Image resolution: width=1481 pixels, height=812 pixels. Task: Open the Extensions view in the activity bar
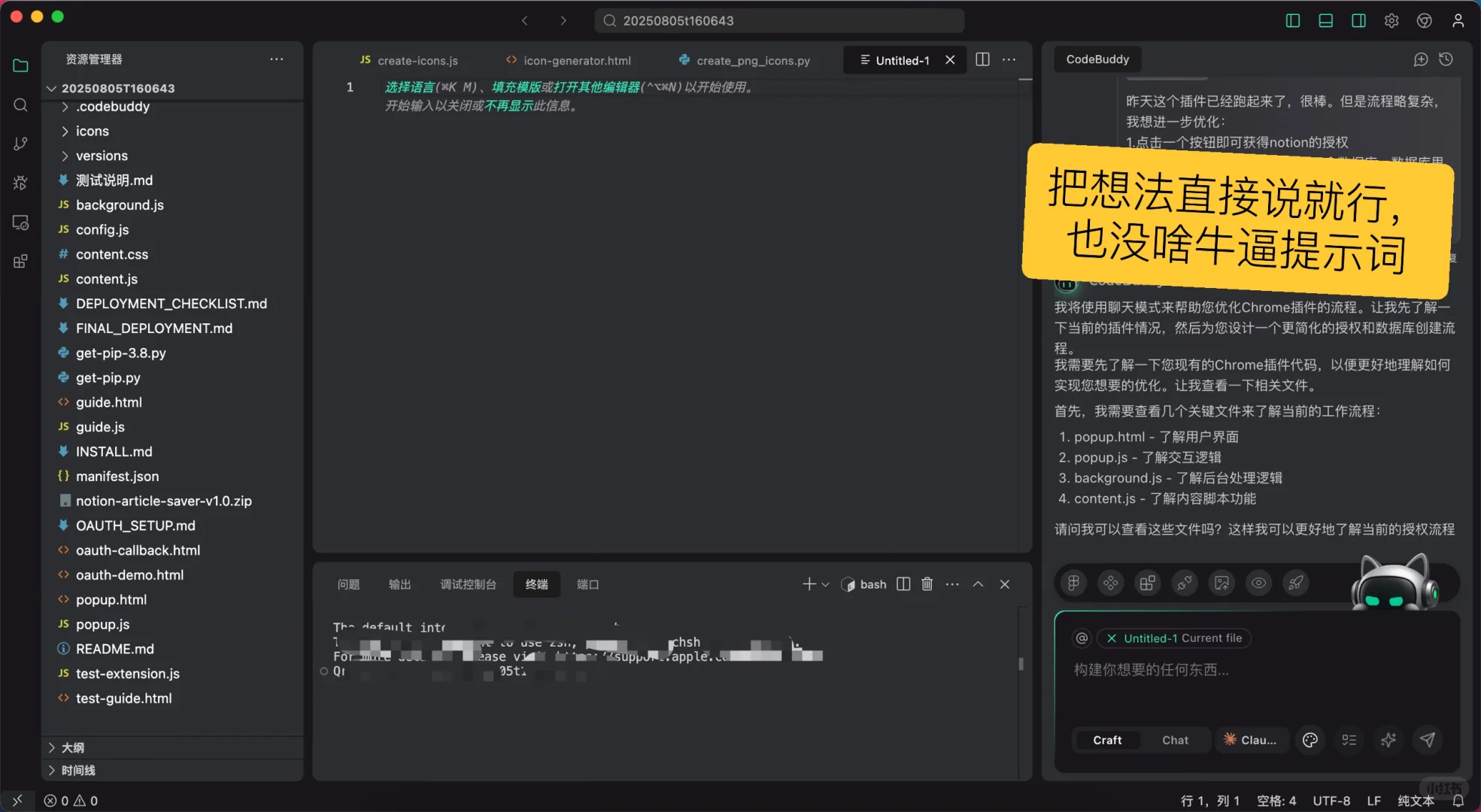tap(20, 261)
